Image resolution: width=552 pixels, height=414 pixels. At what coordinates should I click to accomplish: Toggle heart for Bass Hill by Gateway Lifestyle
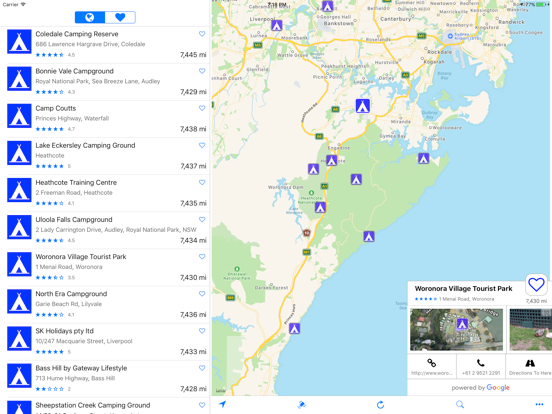[202, 368]
